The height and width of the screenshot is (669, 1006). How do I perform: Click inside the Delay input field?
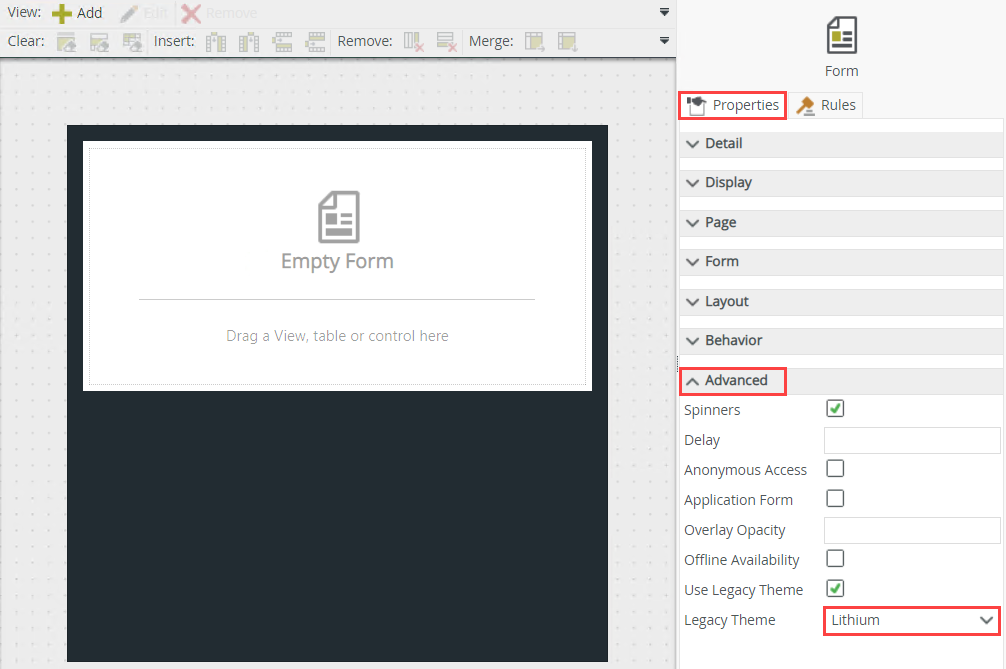[911, 439]
